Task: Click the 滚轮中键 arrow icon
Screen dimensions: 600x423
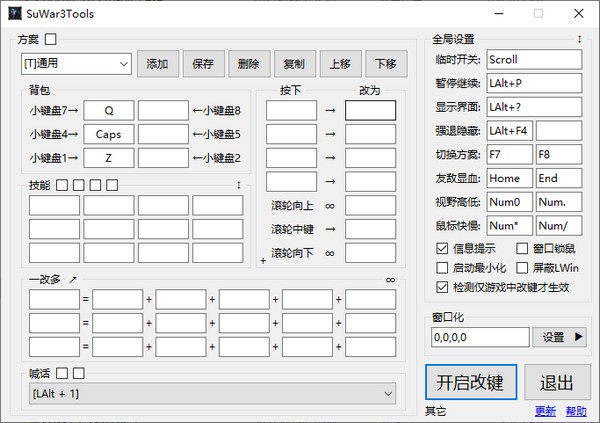Action: [330, 229]
